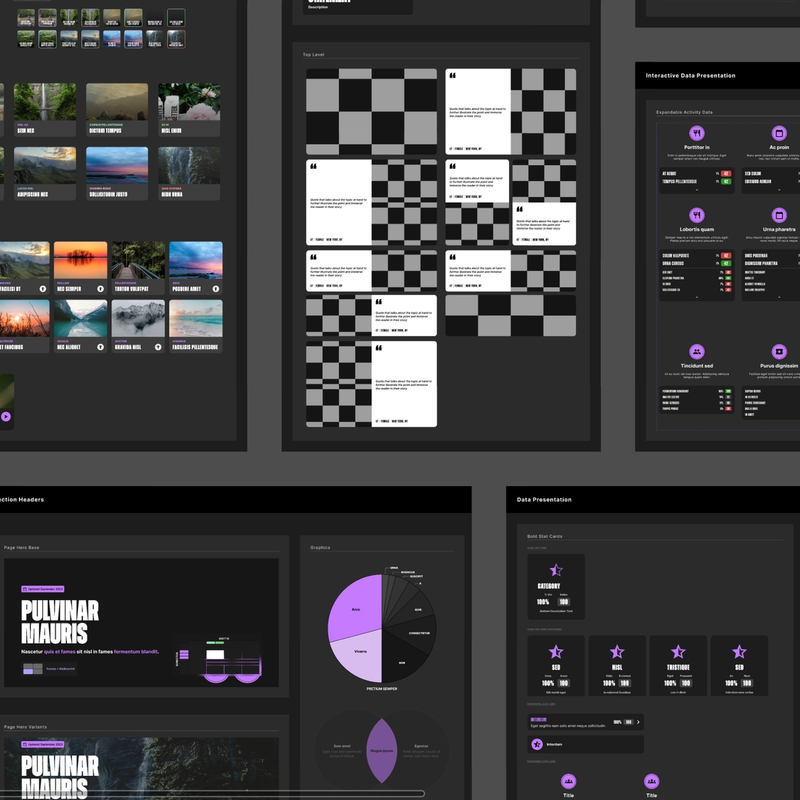This screenshot has height=800, width=800.
Task: Open the Sollicitudin Justo sunset image card
Action: pos(117,173)
